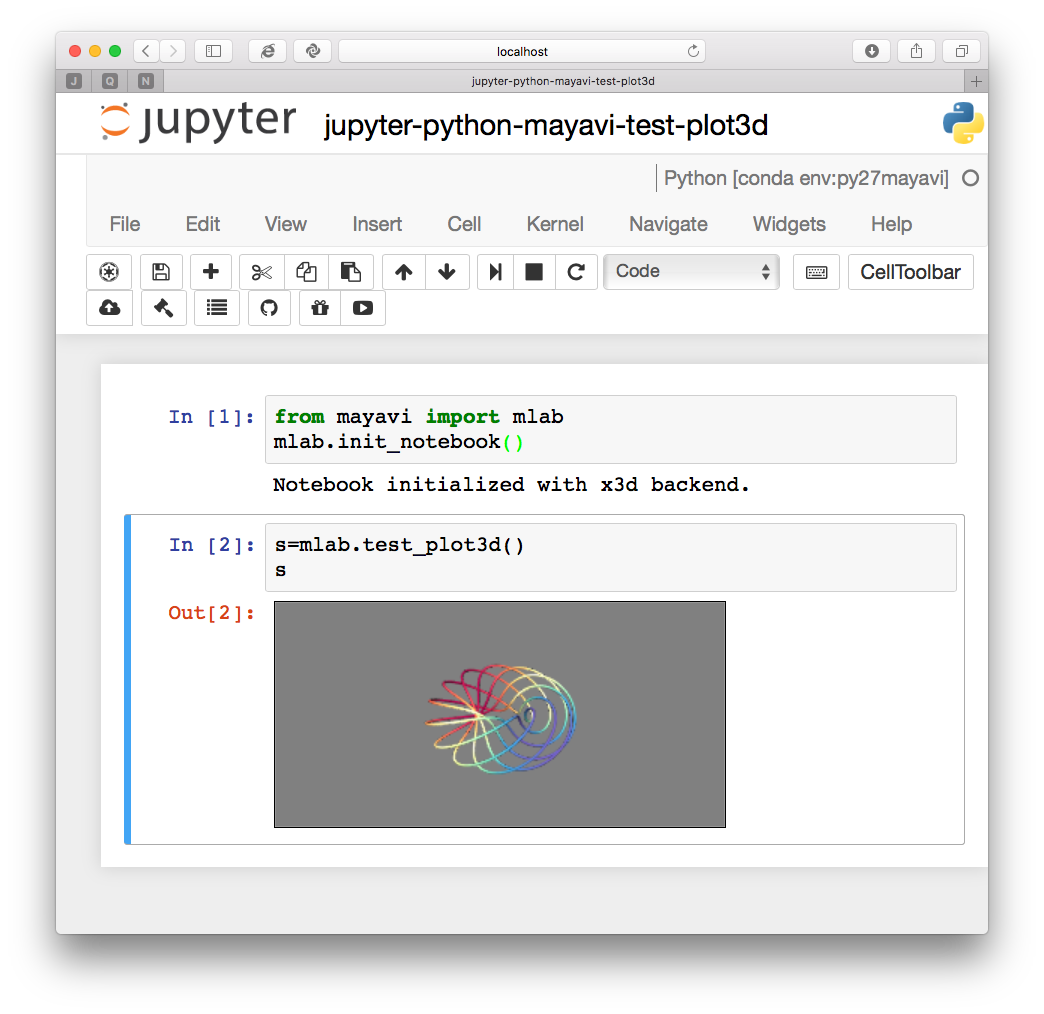1044x1014 pixels.
Task: Paste cell using the clipboard icon
Action: (351, 272)
